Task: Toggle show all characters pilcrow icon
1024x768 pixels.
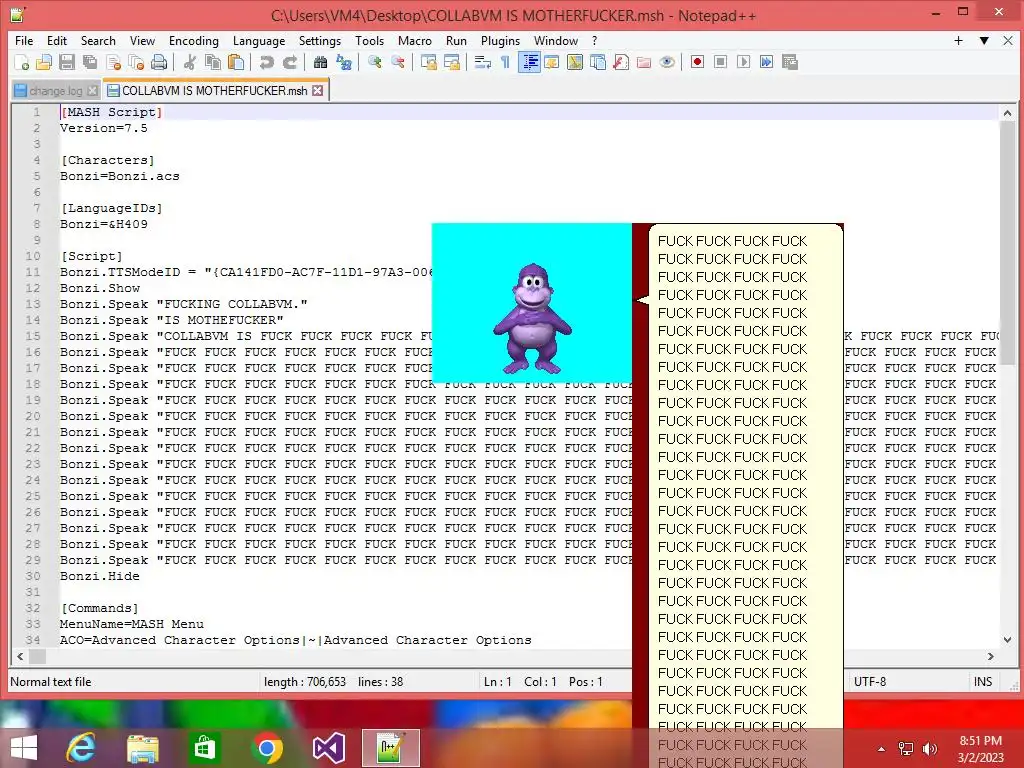Action: click(505, 62)
